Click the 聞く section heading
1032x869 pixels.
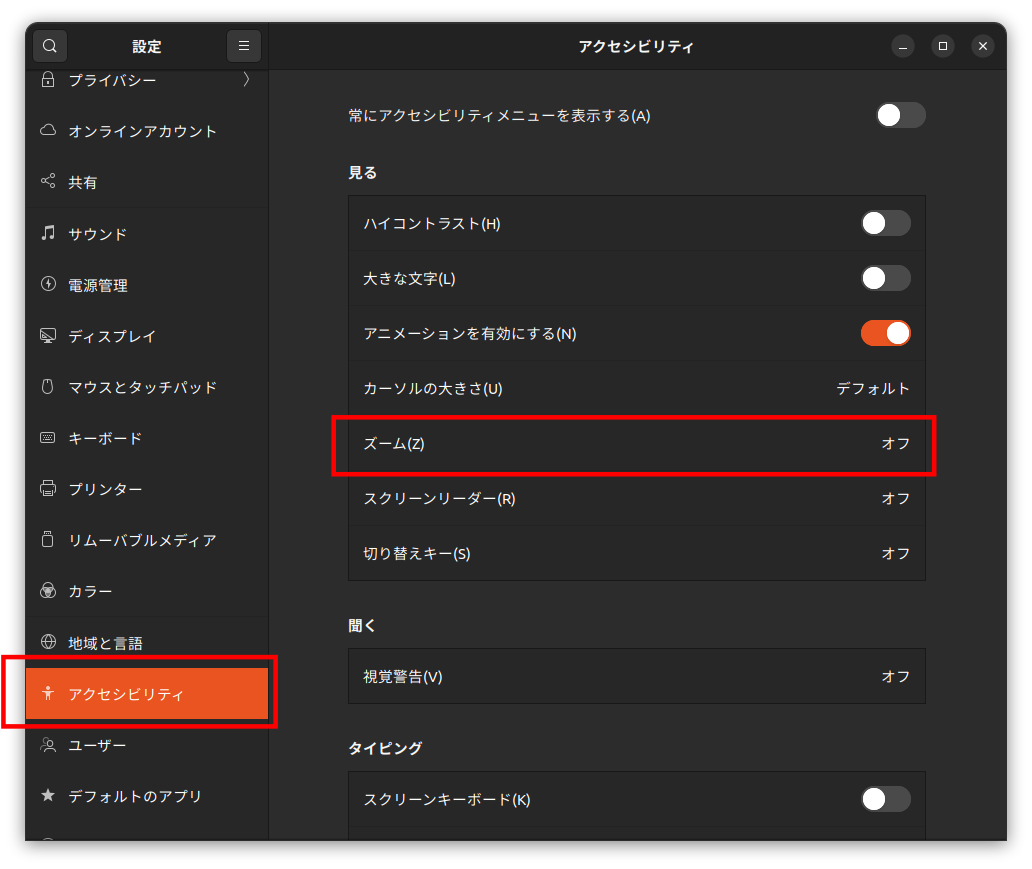(x=362, y=625)
